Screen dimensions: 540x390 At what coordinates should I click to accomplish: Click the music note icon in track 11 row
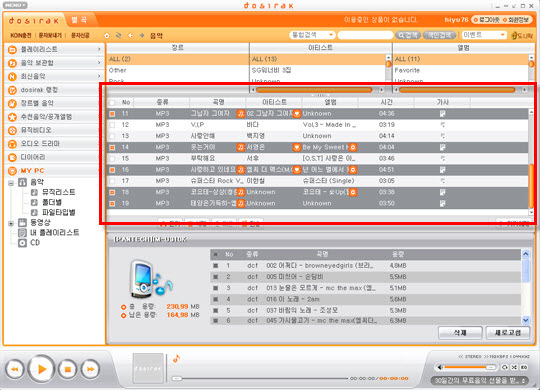240,113
